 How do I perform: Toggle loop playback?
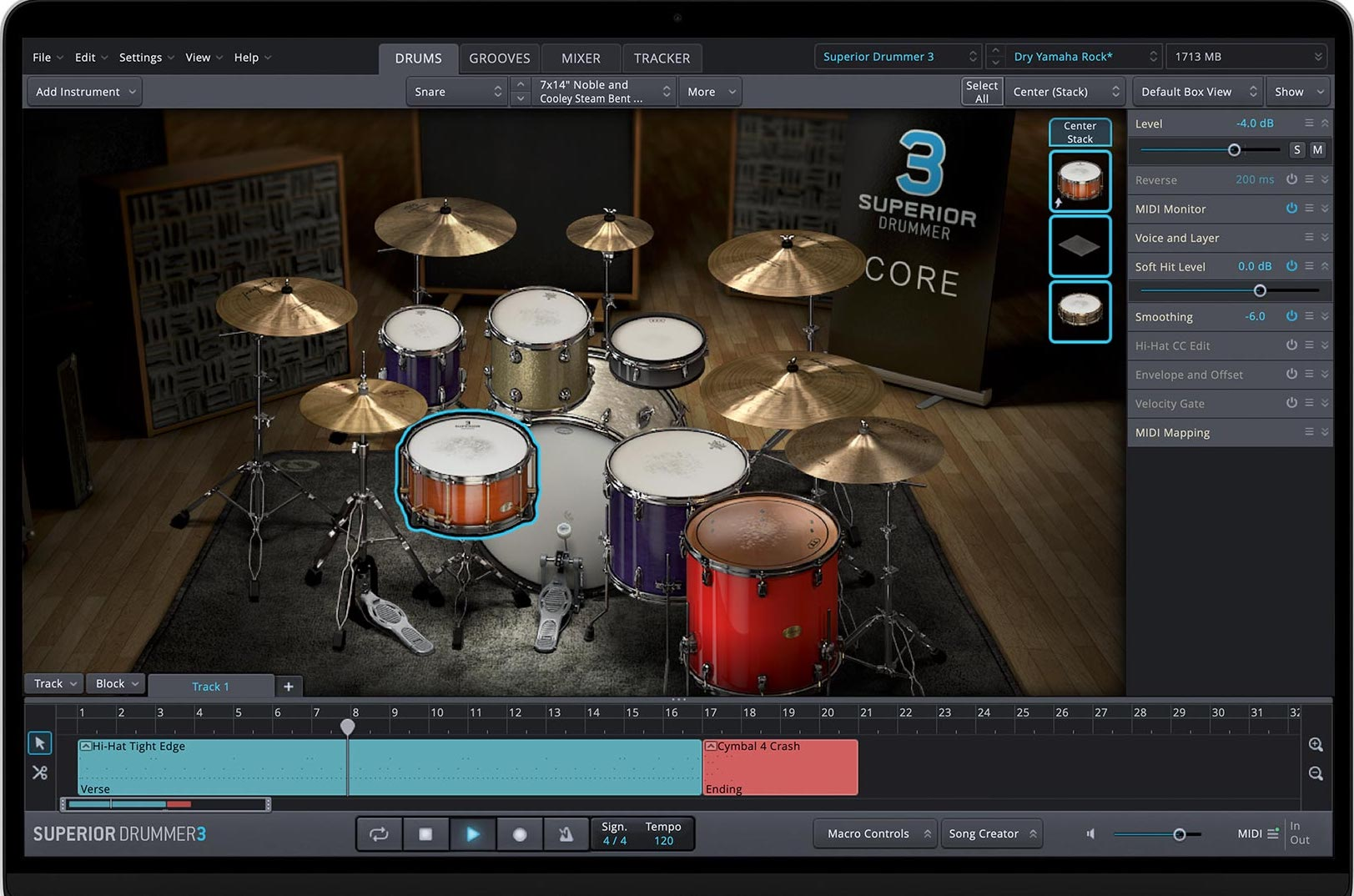point(379,833)
